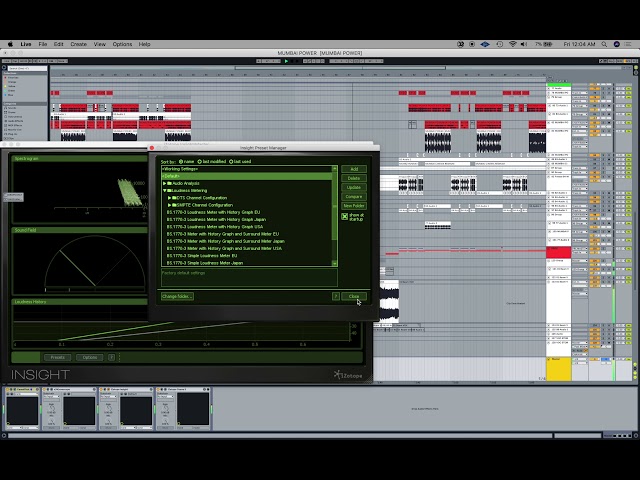The width and height of the screenshot is (640, 480).
Task: Click the preset description text field
Action: point(249,277)
